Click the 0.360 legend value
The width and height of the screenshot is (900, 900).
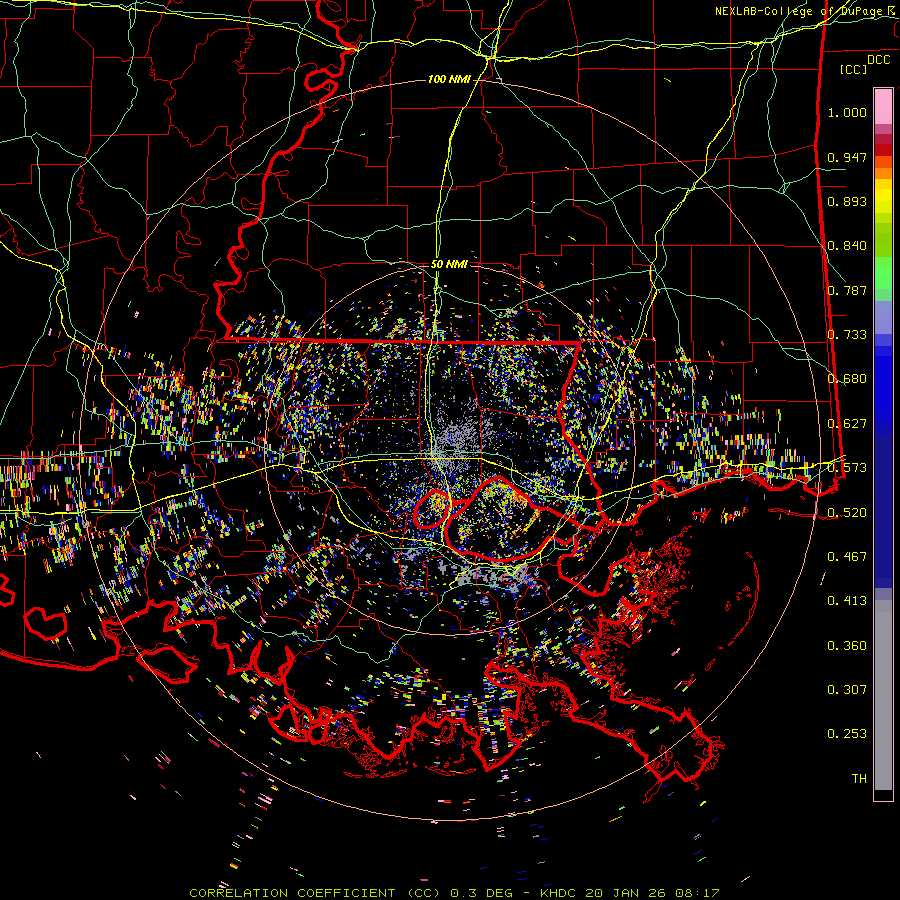click(x=847, y=646)
